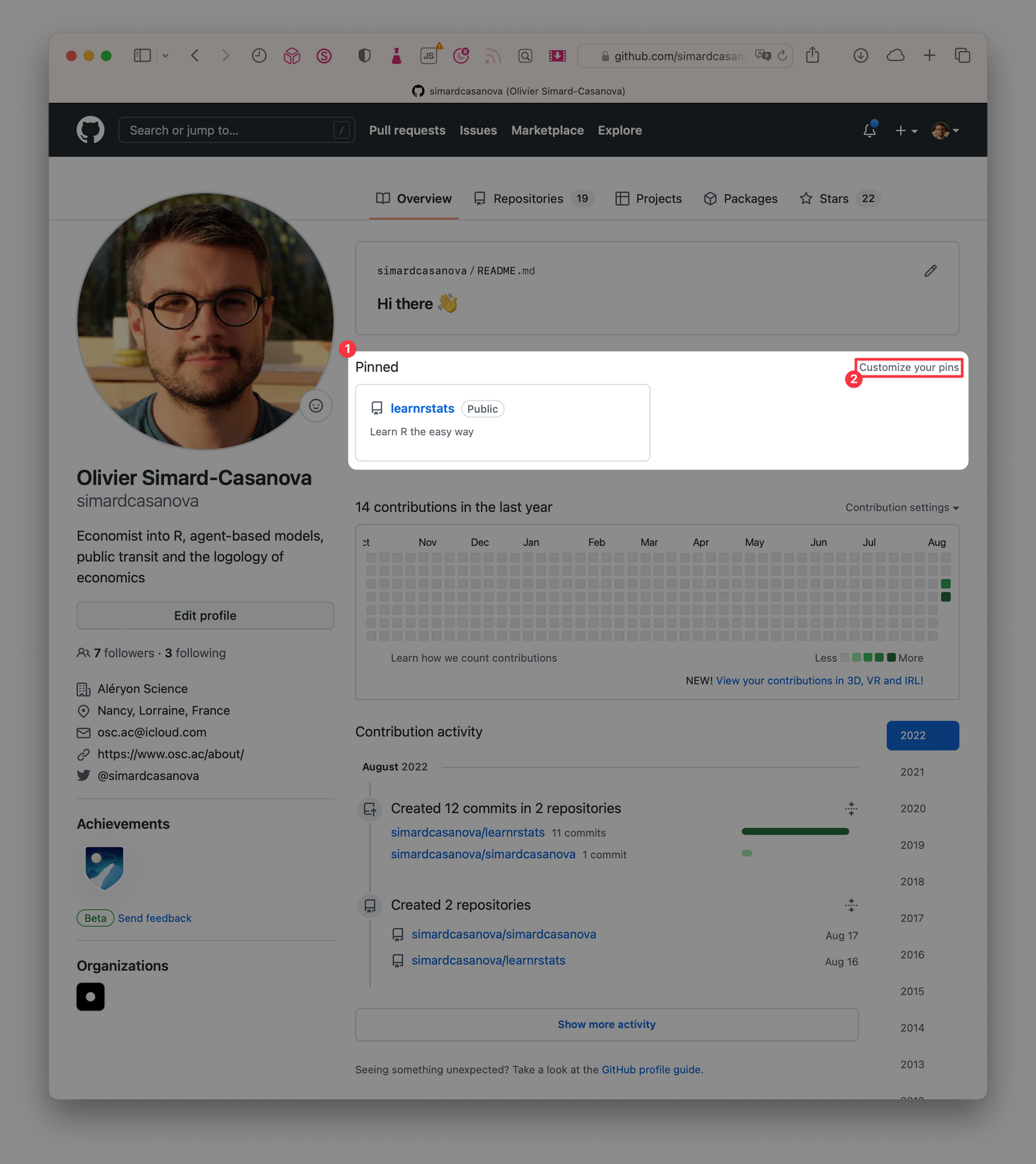This screenshot has width=1036, height=1164.
Task: Click the dark green contribution square
Action: coord(945,597)
